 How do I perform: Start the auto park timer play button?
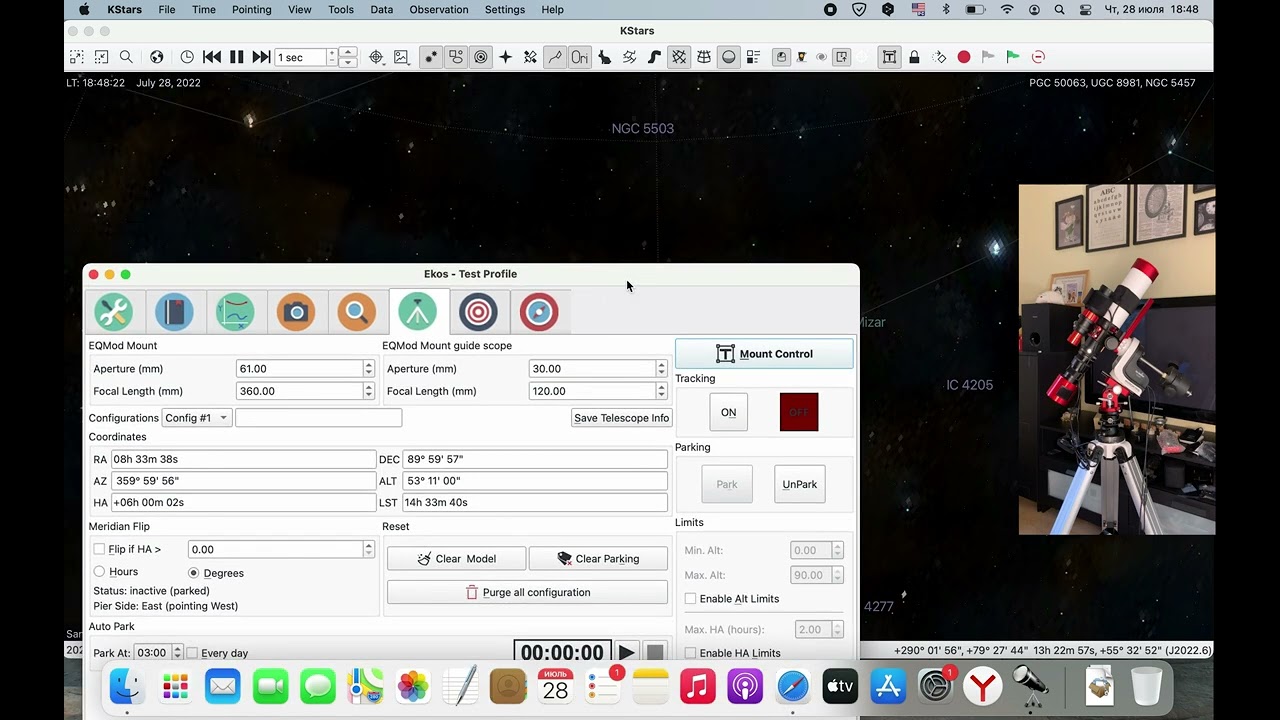(x=626, y=653)
